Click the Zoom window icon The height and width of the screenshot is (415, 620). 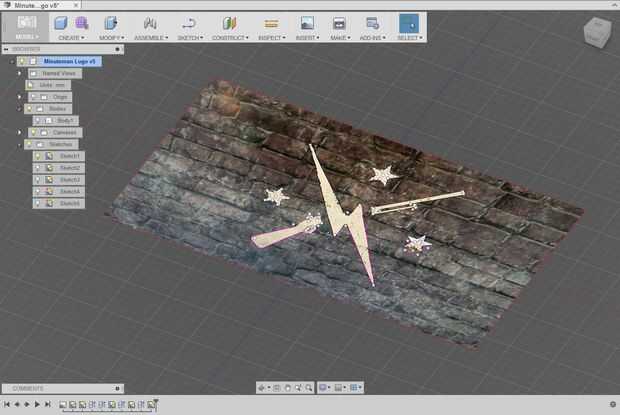pos(298,388)
